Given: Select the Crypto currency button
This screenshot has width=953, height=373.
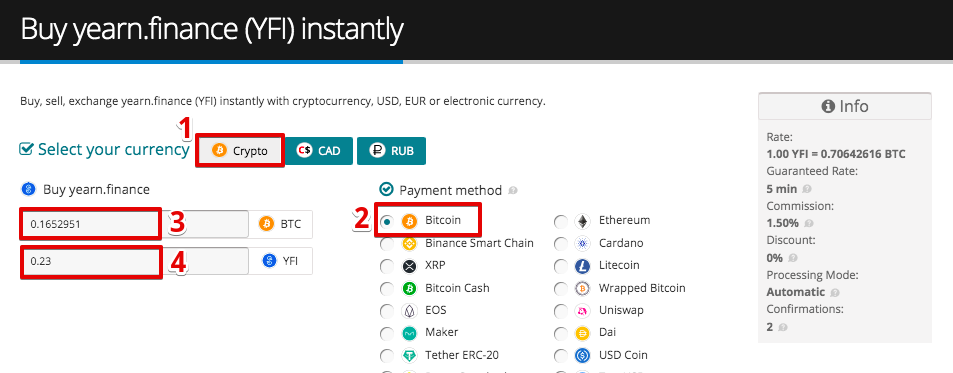Looking at the screenshot, I should click(x=240, y=151).
